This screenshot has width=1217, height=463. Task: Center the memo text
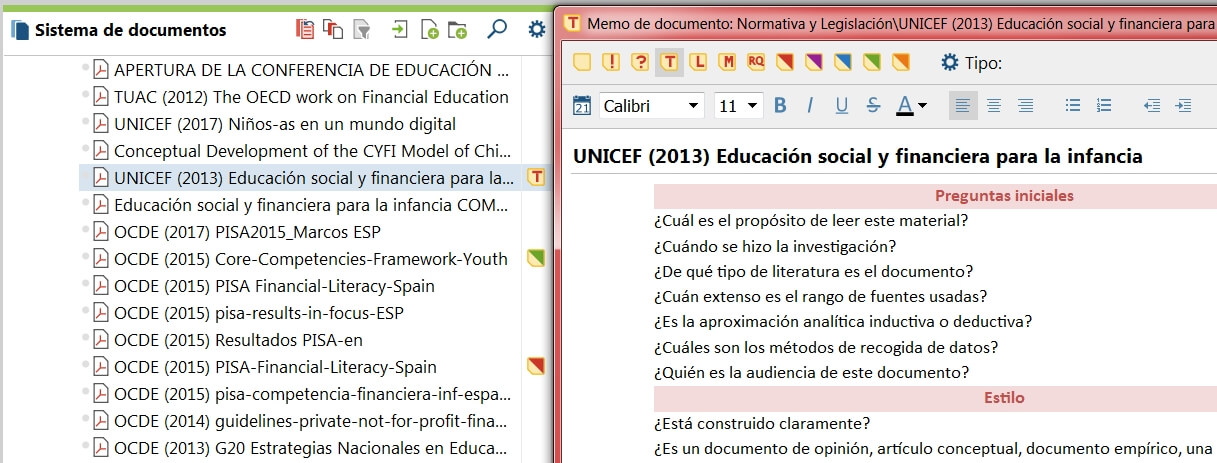point(994,105)
